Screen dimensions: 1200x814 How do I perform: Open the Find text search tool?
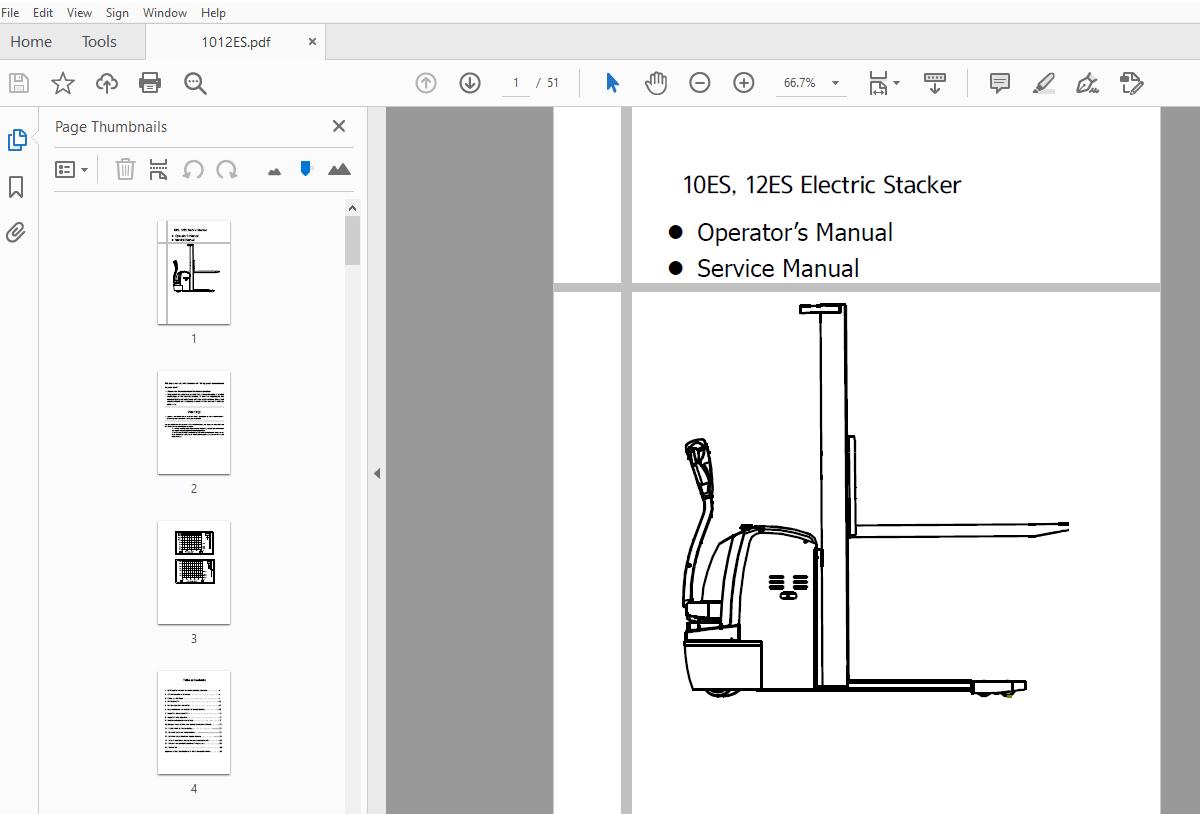[195, 83]
